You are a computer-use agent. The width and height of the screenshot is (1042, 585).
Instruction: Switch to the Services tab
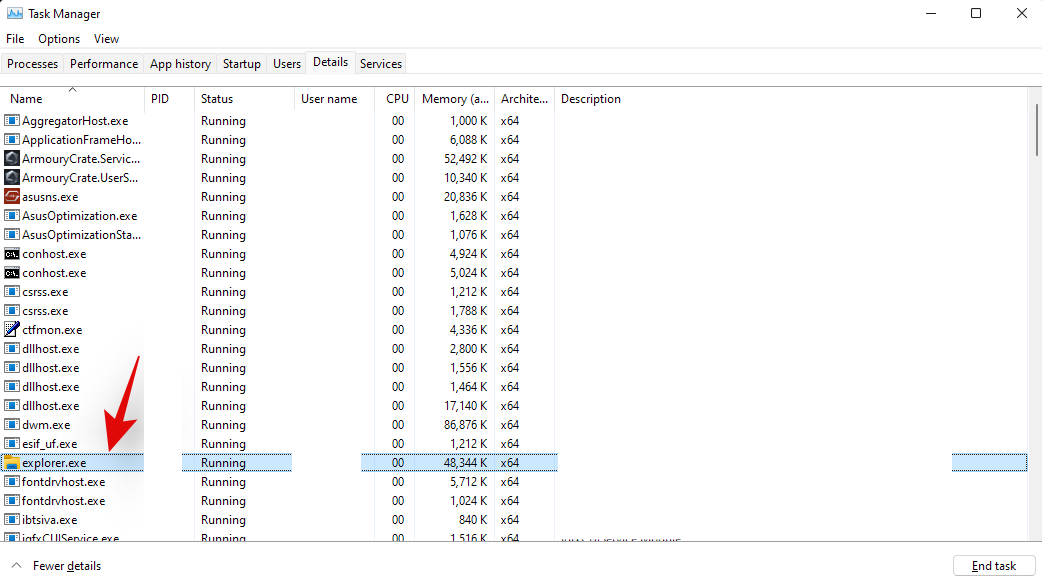[x=381, y=64]
